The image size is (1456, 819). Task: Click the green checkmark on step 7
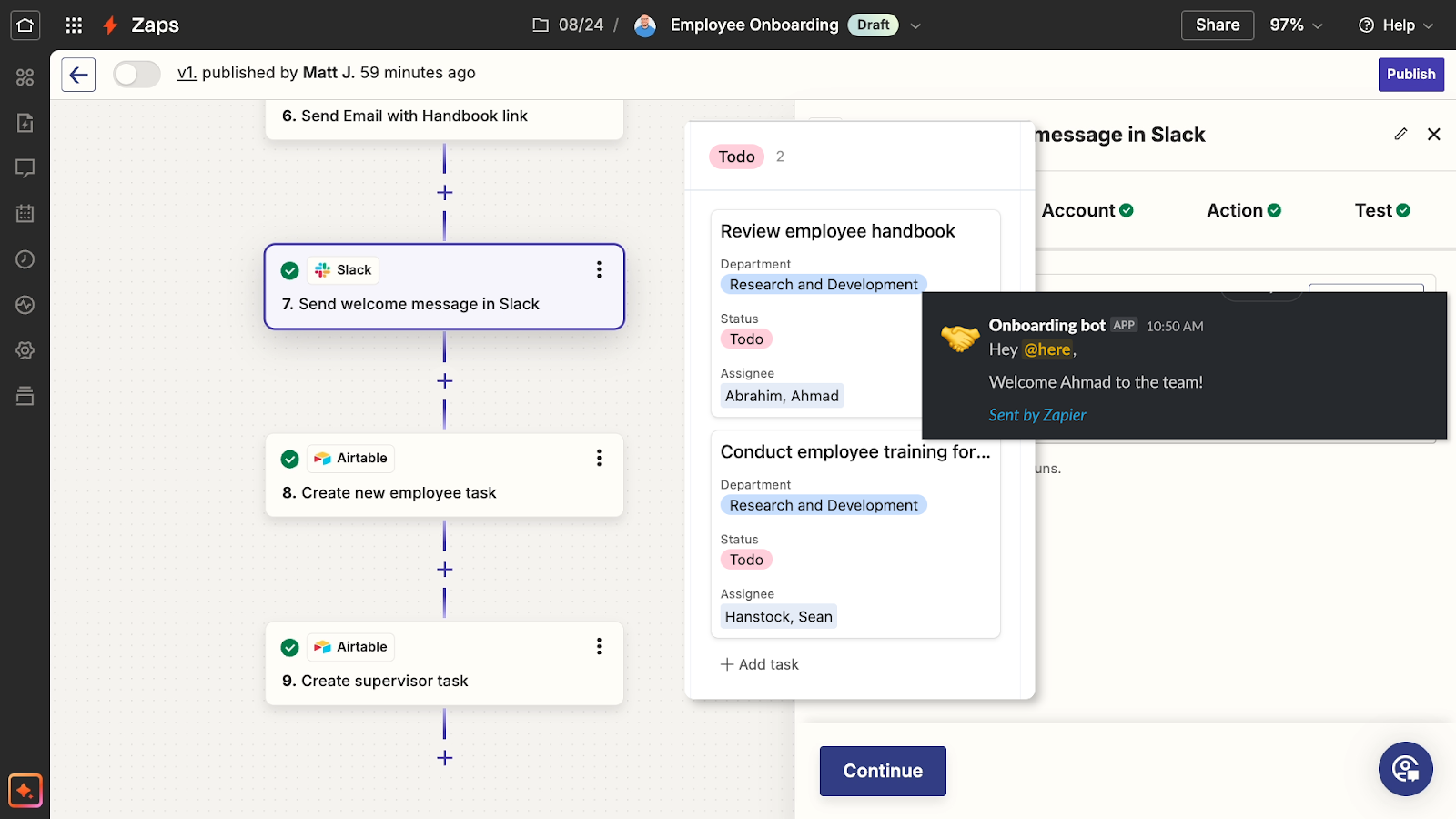(290, 270)
